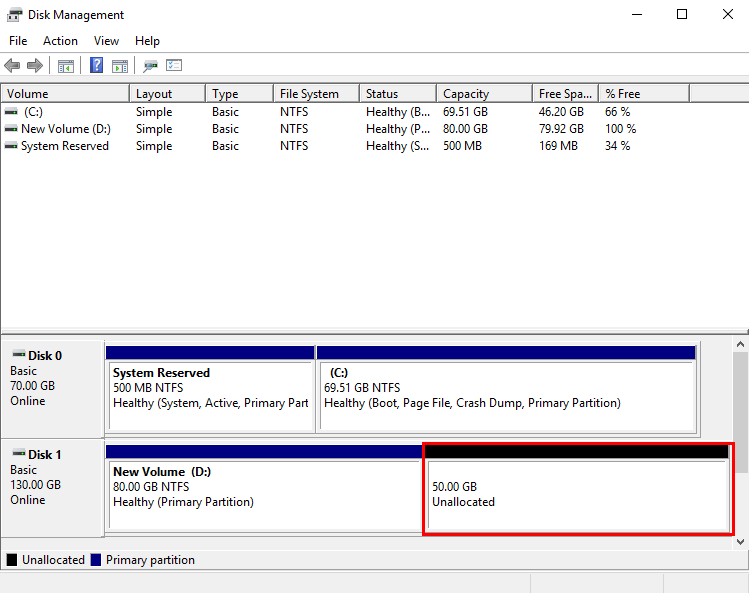Image resolution: width=749 pixels, height=593 pixels.
Task: Click the Healthy (P... status cell
Action: point(398,129)
